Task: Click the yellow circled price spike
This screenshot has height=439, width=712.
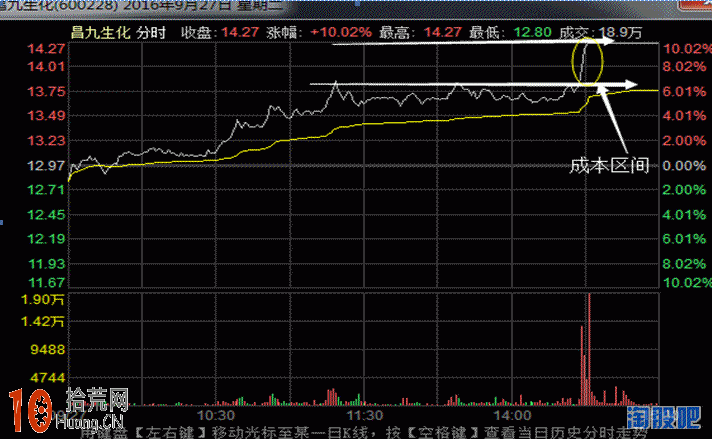Action: [x=587, y=60]
